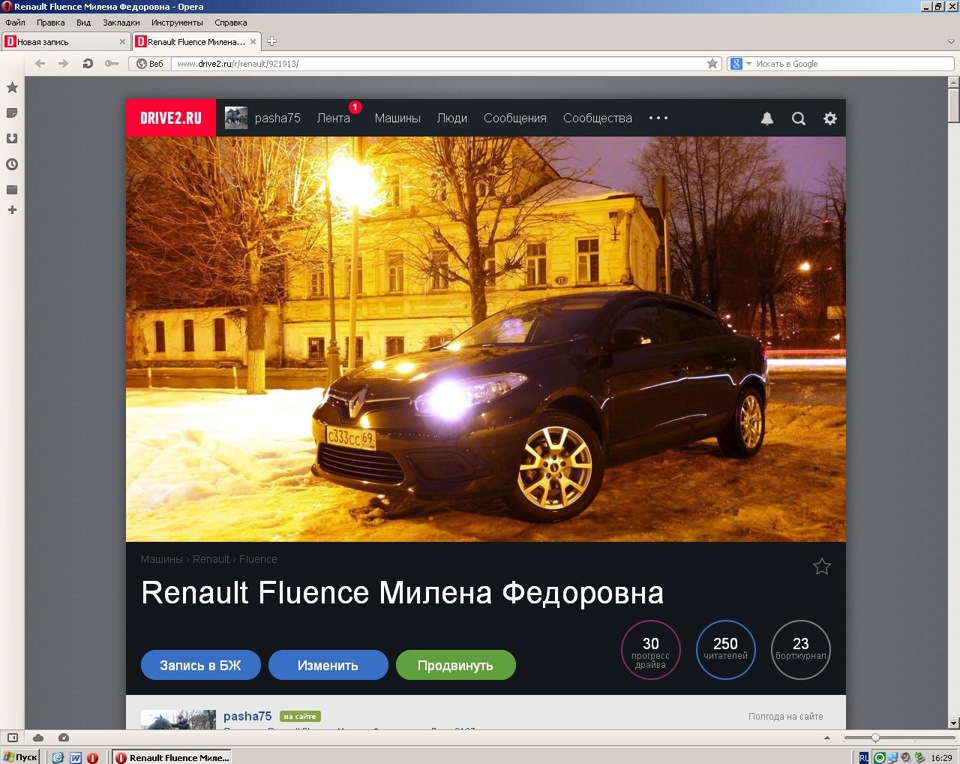960x764 pixels.
Task: Open the 23 бортжурнал counter
Action: 801,650
